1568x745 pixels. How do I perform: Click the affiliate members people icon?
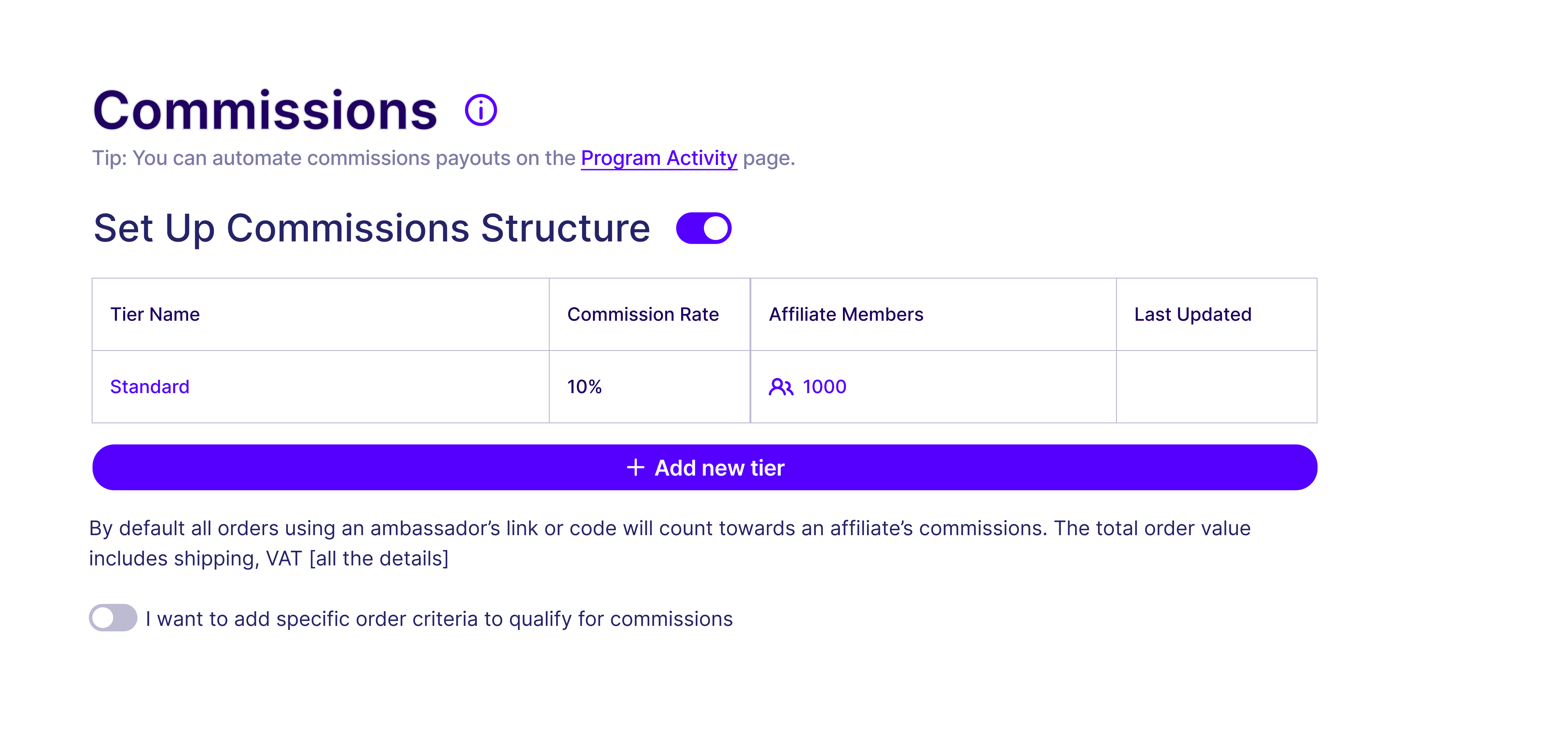[x=780, y=387]
